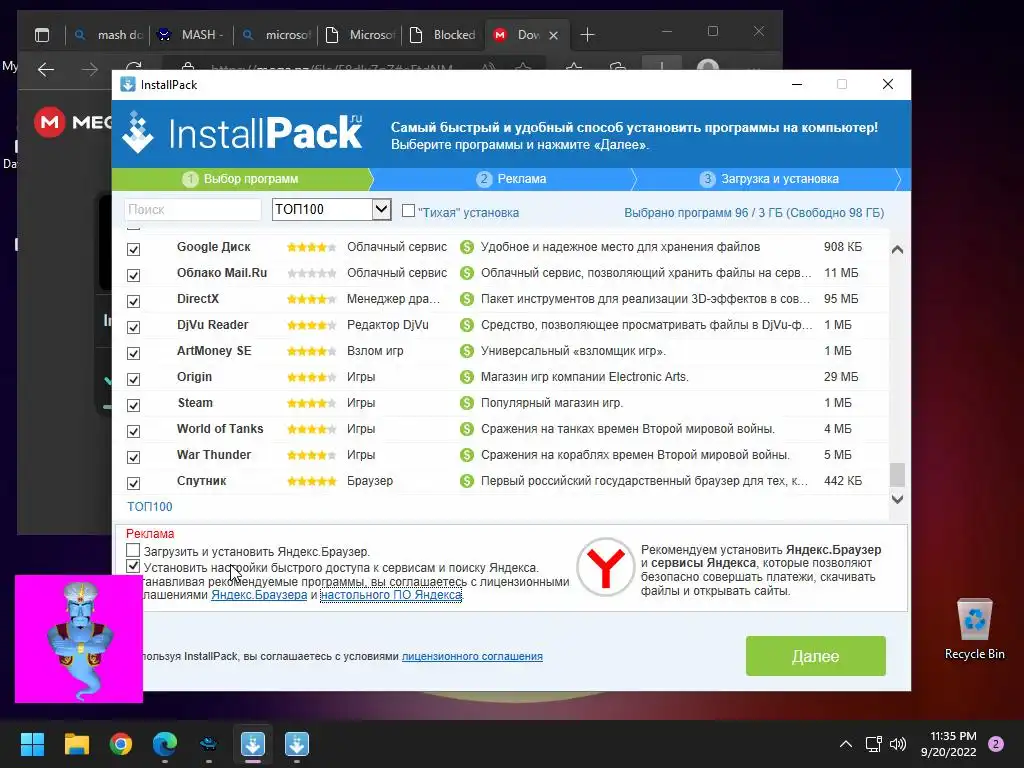The image size is (1024, 768).
Task: Click the green info icon for Google Диск
Action: click(466, 247)
